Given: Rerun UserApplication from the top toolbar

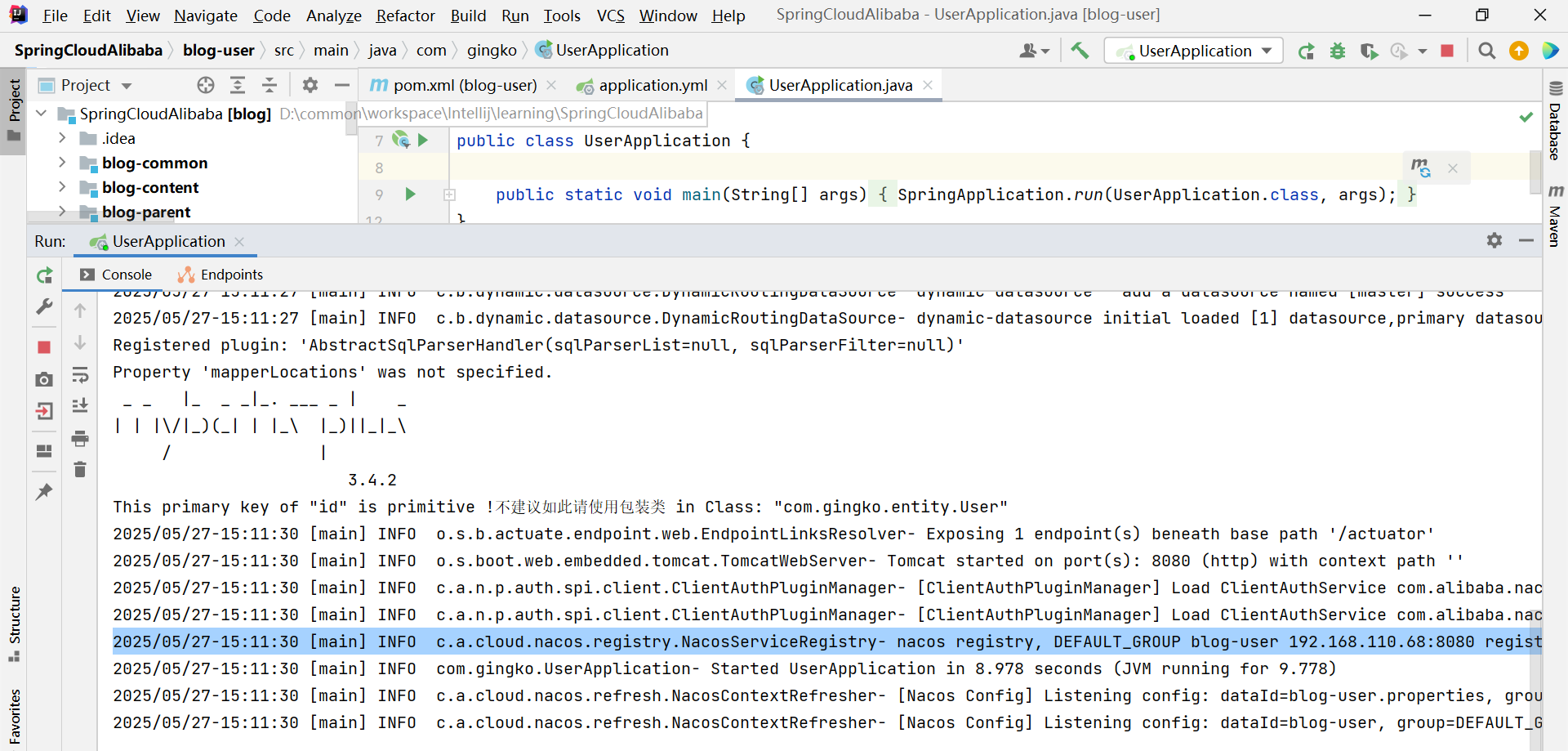Looking at the screenshot, I should click(x=1306, y=51).
